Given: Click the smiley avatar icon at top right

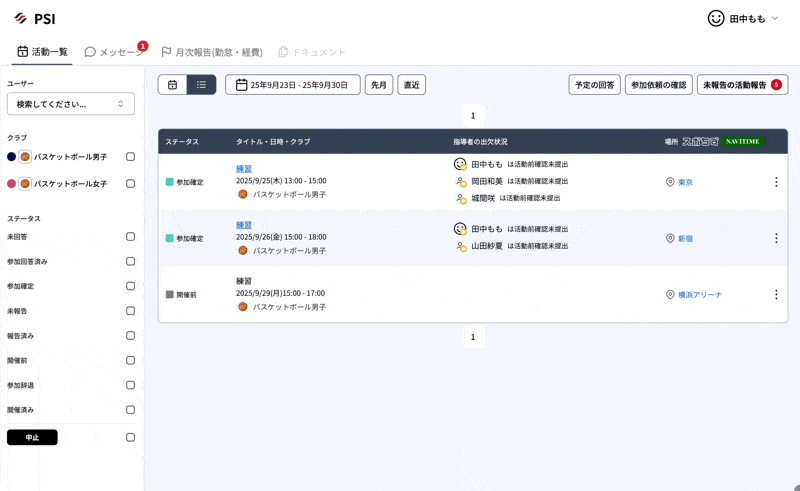Looking at the screenshot, I should tap(716, 18).
